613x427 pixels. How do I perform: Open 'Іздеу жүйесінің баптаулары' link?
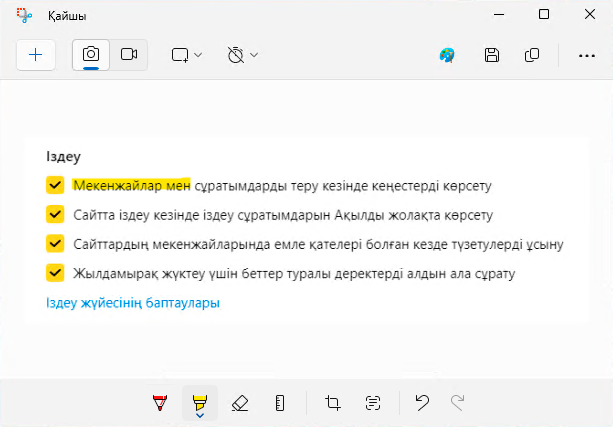132,302
